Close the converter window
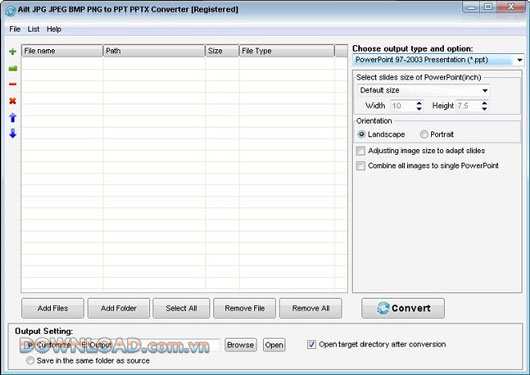This screenshot has height=375, width=530. tap(511, 7)
